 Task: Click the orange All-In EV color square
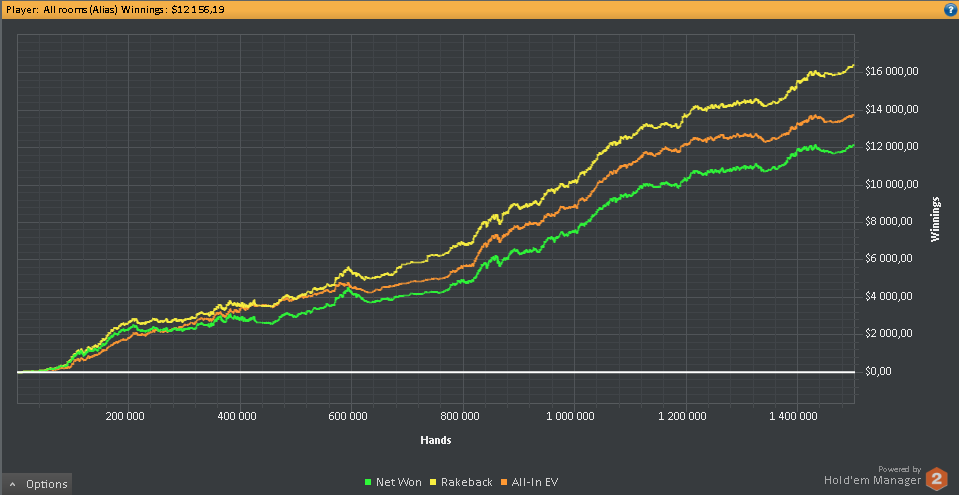tap(505, 482)
